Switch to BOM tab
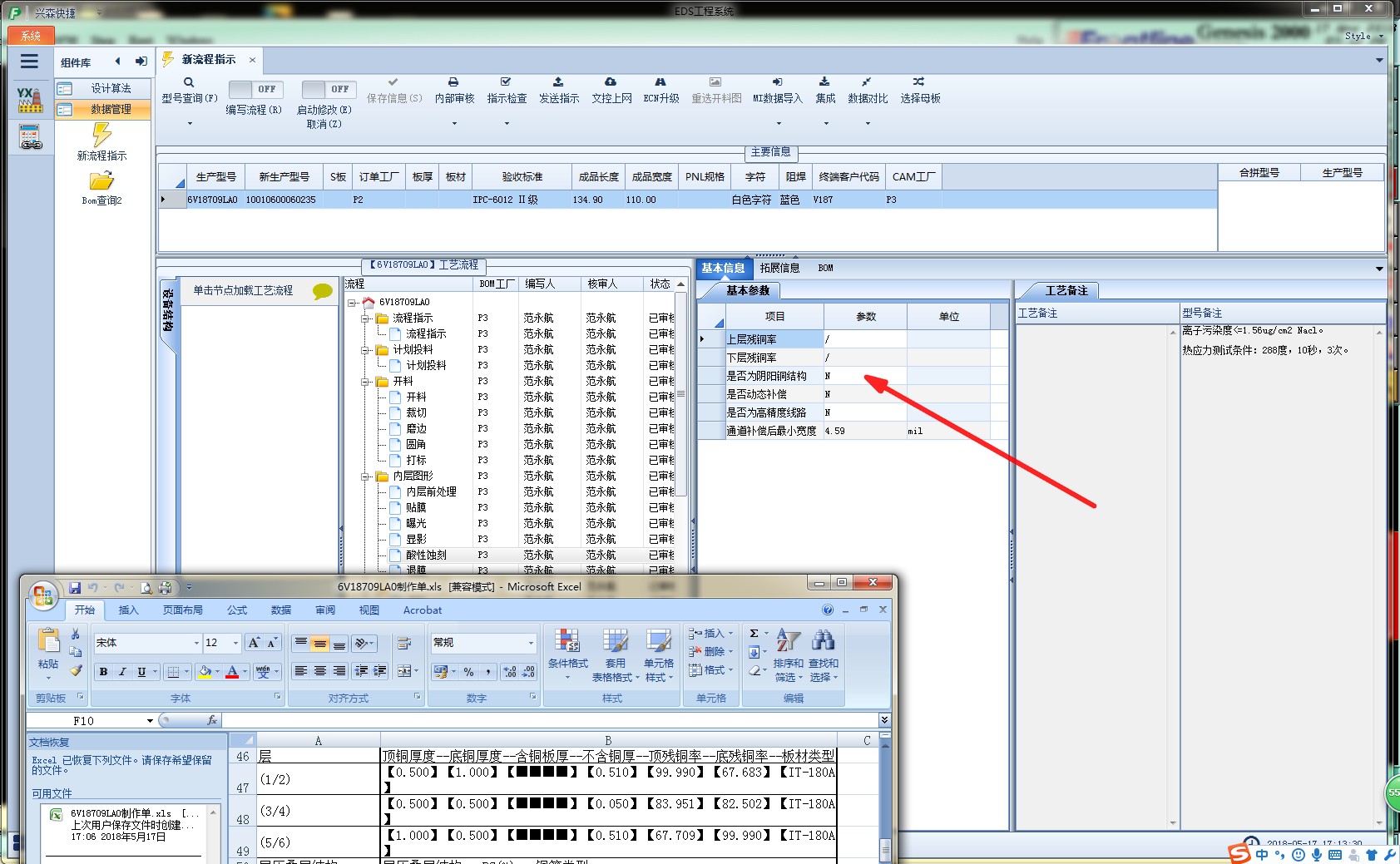Viewport: 1400px width, 864px height. [x=825, y=268]
